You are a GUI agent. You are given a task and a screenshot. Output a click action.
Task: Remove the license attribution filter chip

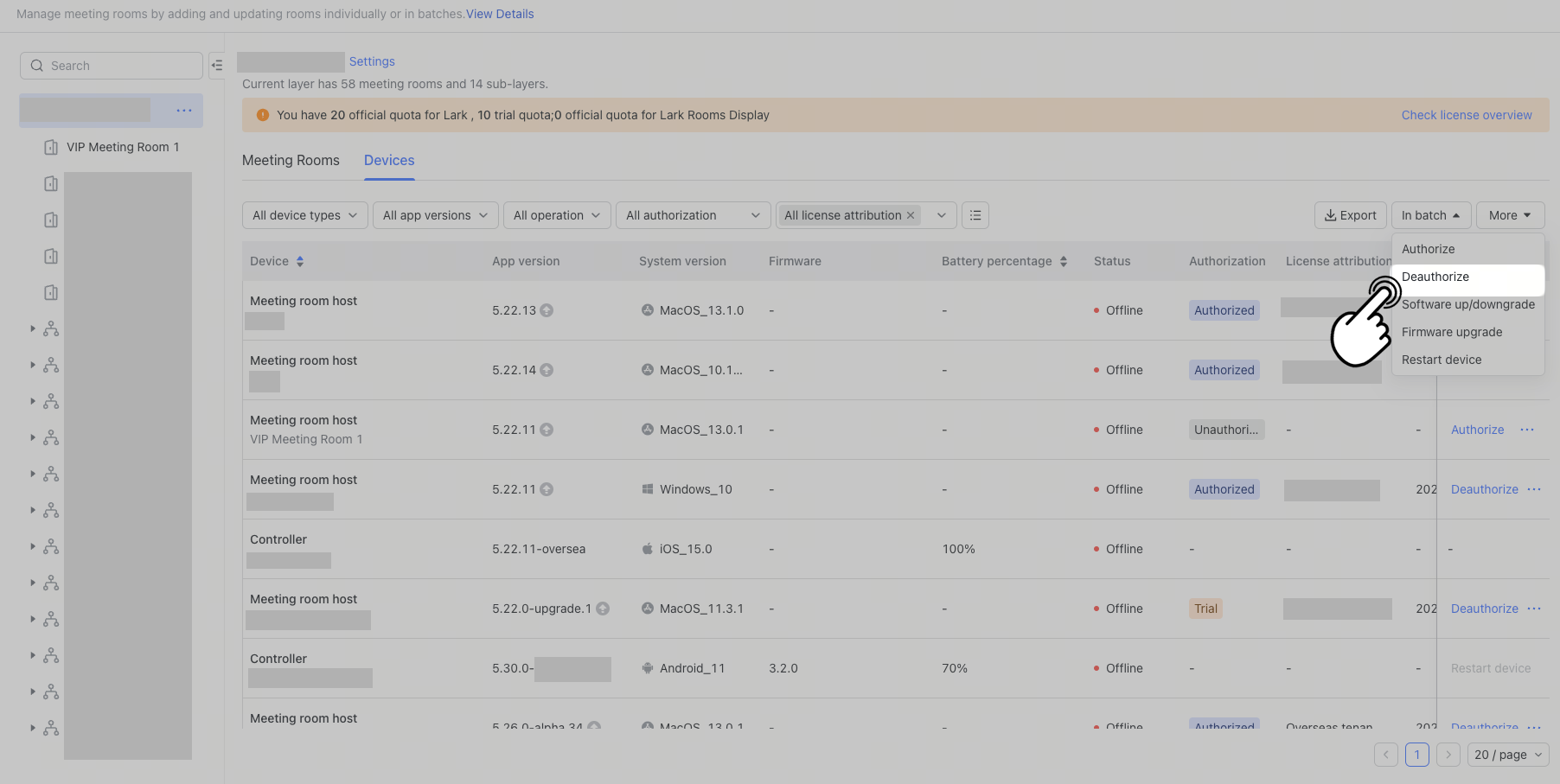[911, 214]
